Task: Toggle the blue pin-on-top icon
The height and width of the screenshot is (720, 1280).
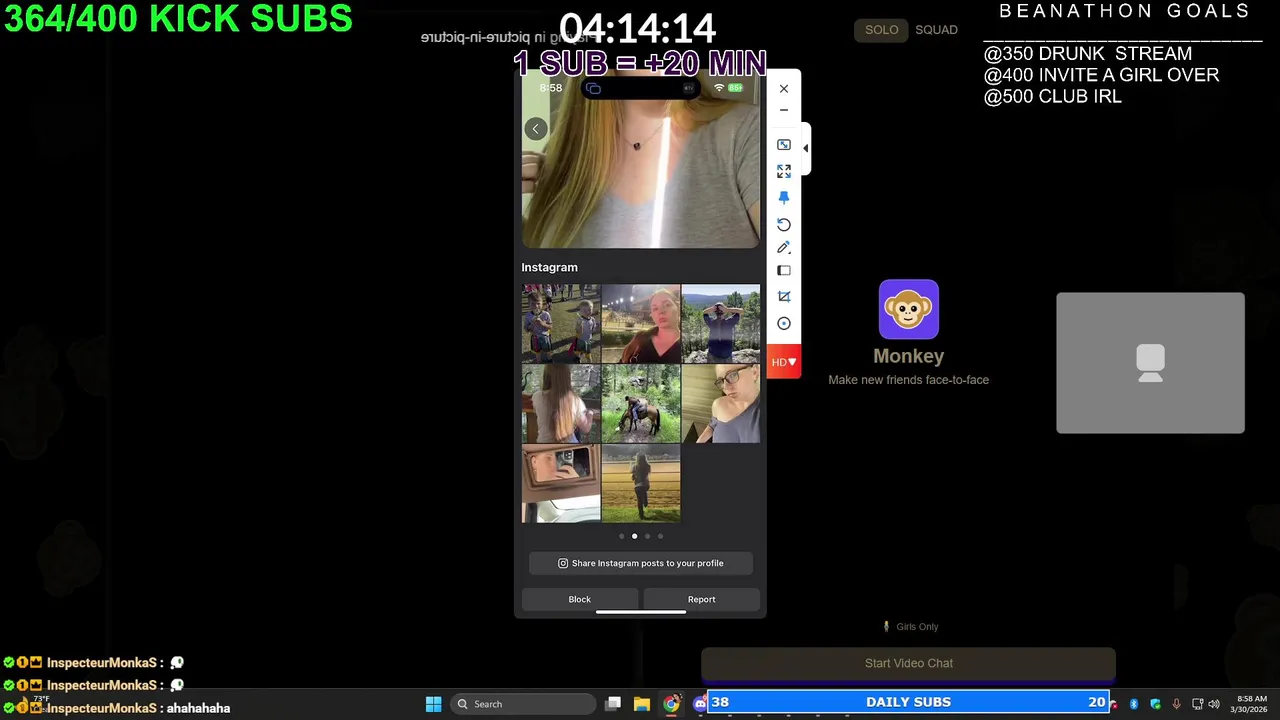Action: [784, 198]
